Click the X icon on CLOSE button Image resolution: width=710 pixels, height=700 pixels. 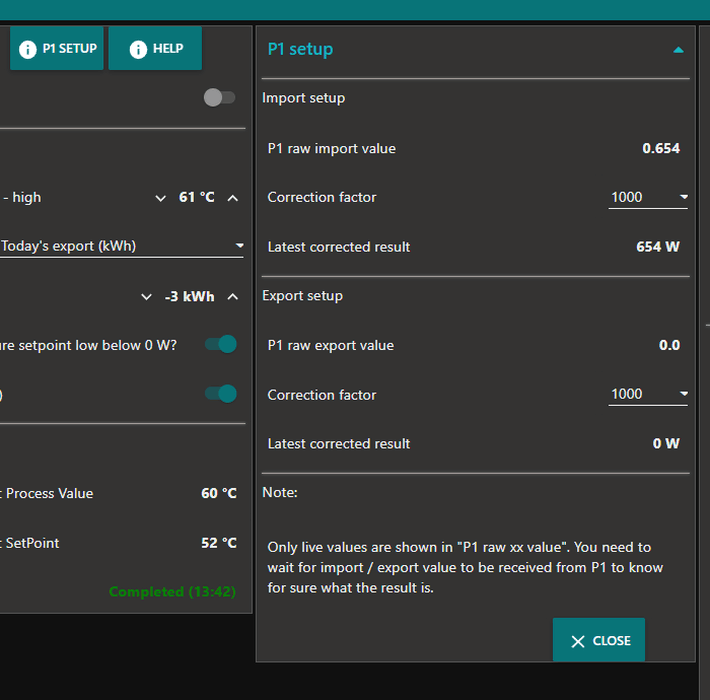[x=578, y=641]
